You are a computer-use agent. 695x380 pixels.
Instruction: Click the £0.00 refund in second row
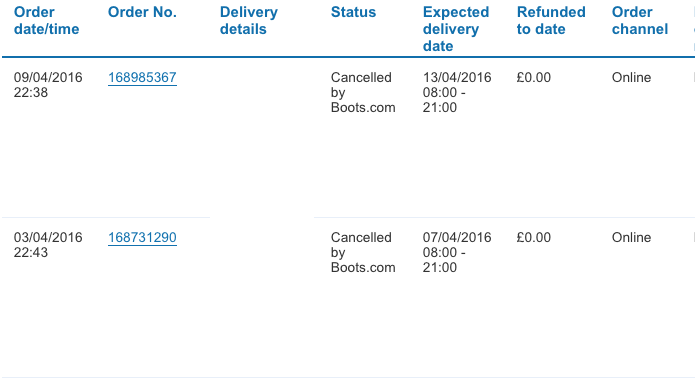534,238
